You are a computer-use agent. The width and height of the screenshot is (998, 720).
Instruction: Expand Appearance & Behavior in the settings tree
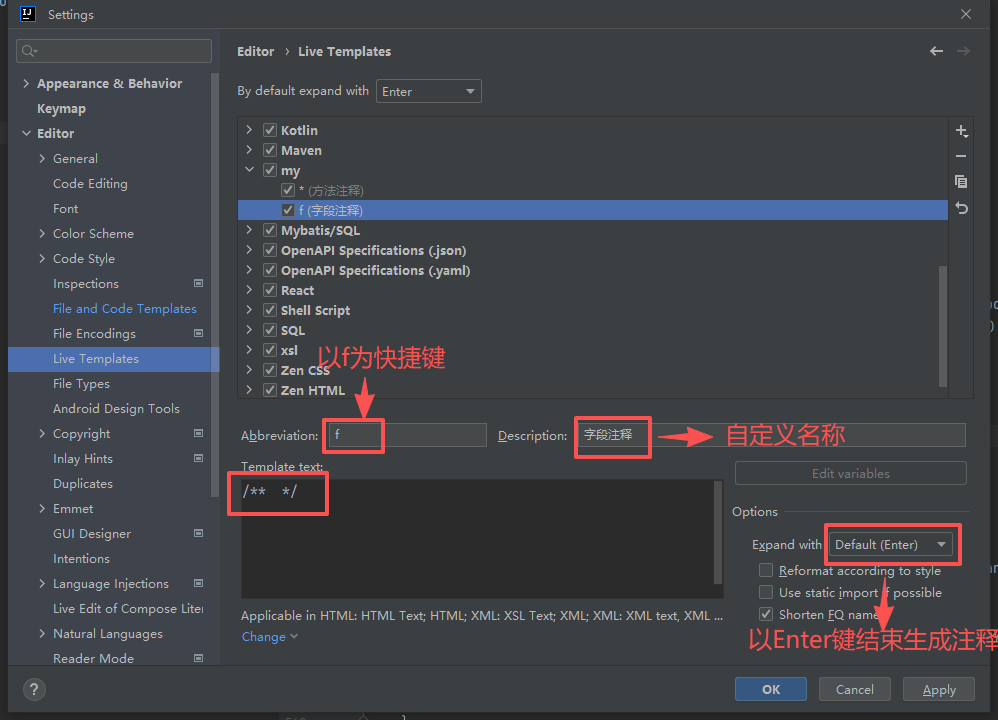tap(26, 83)
